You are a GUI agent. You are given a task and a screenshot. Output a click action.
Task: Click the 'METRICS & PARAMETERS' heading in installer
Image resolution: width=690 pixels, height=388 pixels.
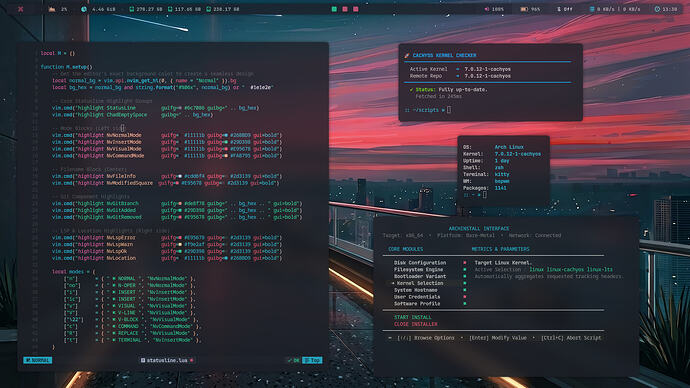point(500,249)
